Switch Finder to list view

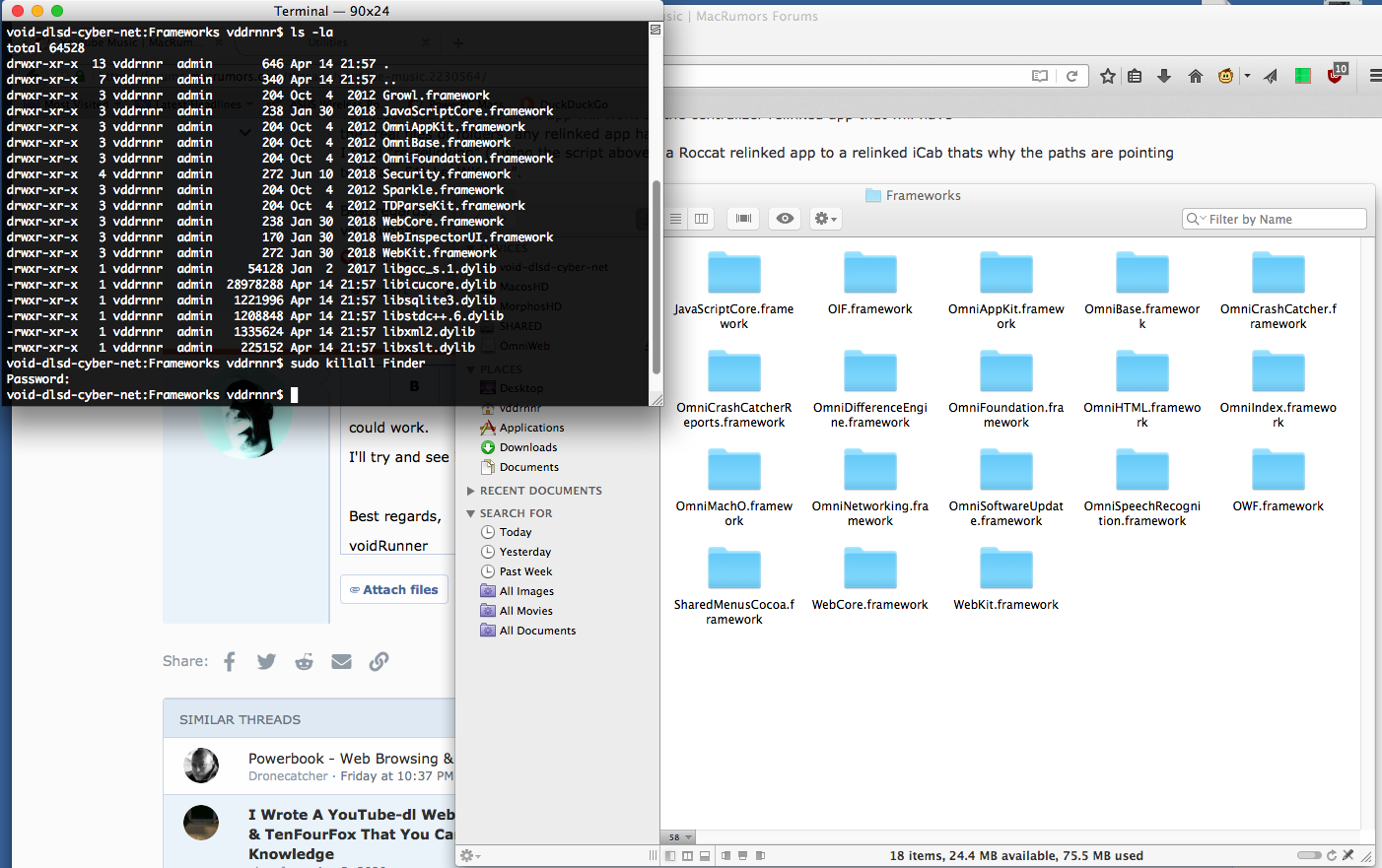675,219
